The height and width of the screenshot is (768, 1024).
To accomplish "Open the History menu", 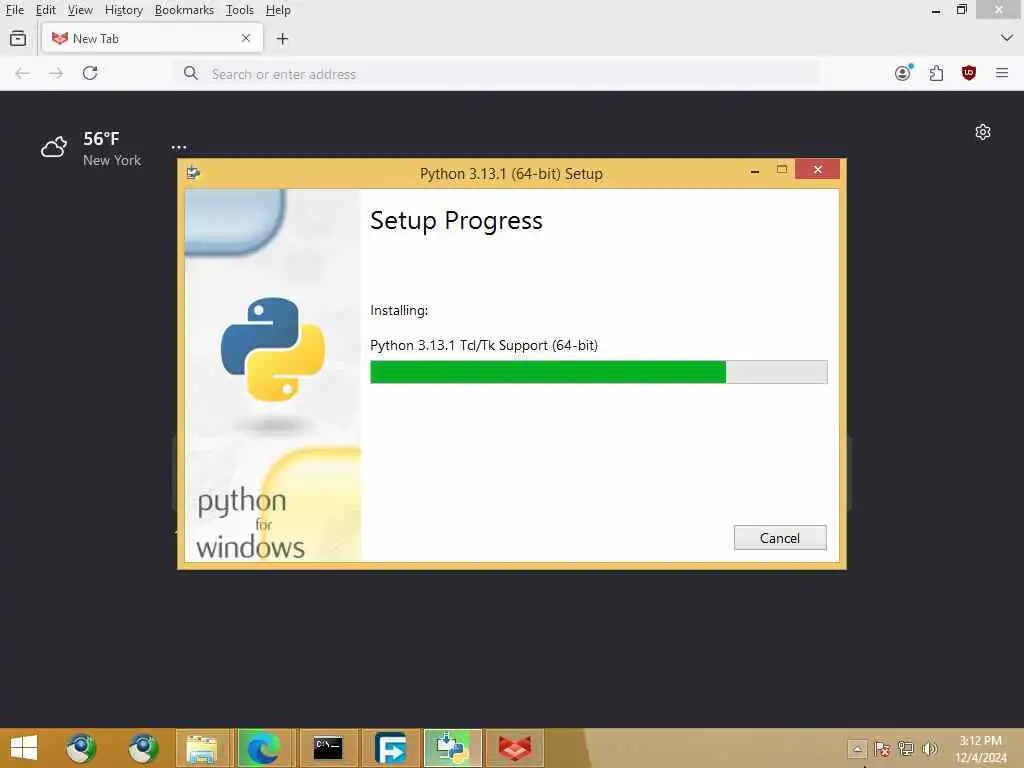I will (123, 10).
